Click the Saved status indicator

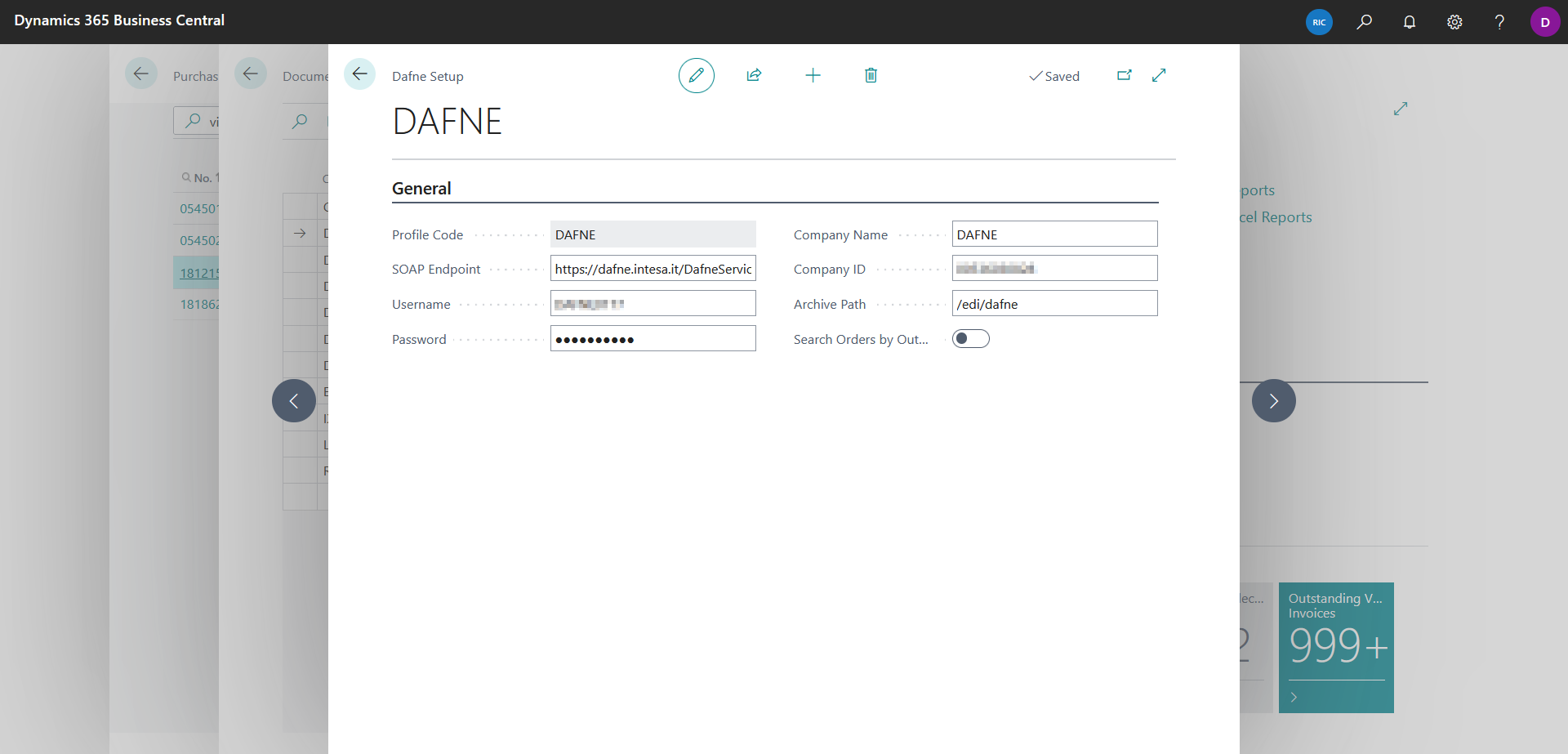tap(1054, 76)
